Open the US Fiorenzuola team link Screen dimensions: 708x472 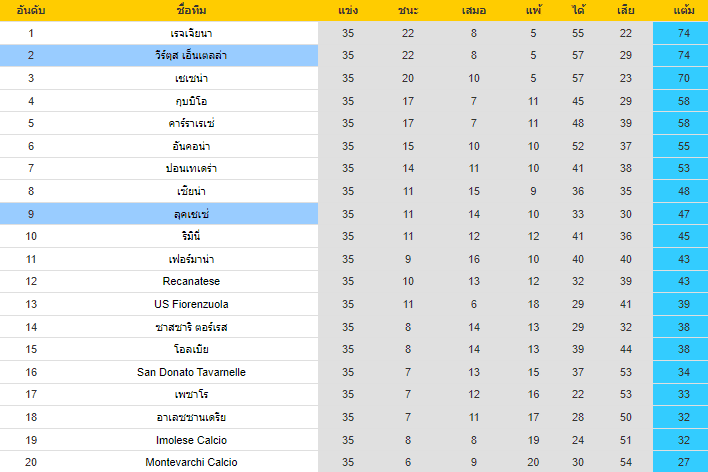tap(191, 304)
